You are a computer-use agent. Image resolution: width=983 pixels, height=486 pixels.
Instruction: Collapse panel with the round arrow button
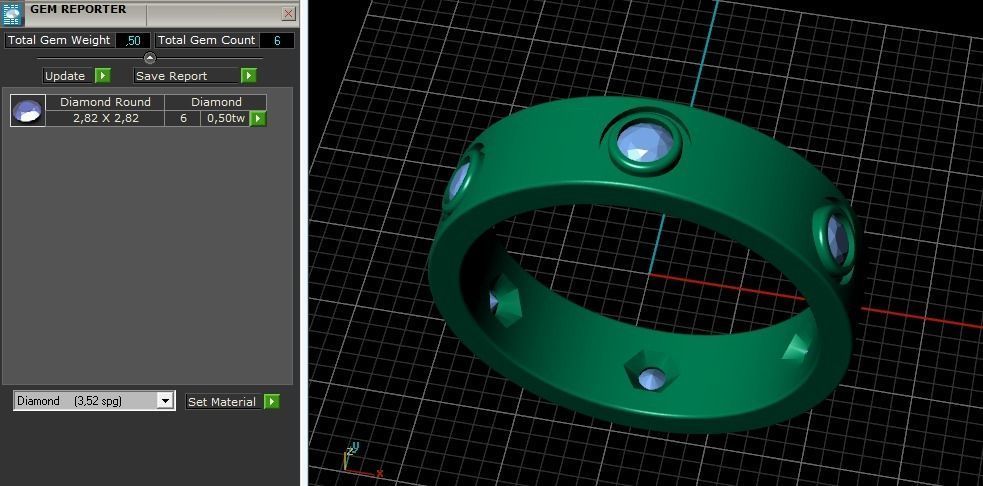[x=150, y=58]
